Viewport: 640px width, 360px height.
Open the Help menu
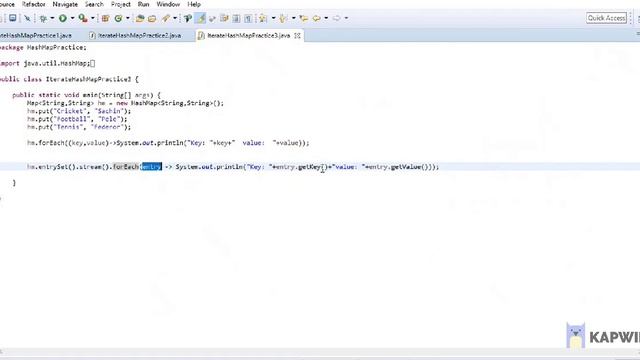point(194,4)
